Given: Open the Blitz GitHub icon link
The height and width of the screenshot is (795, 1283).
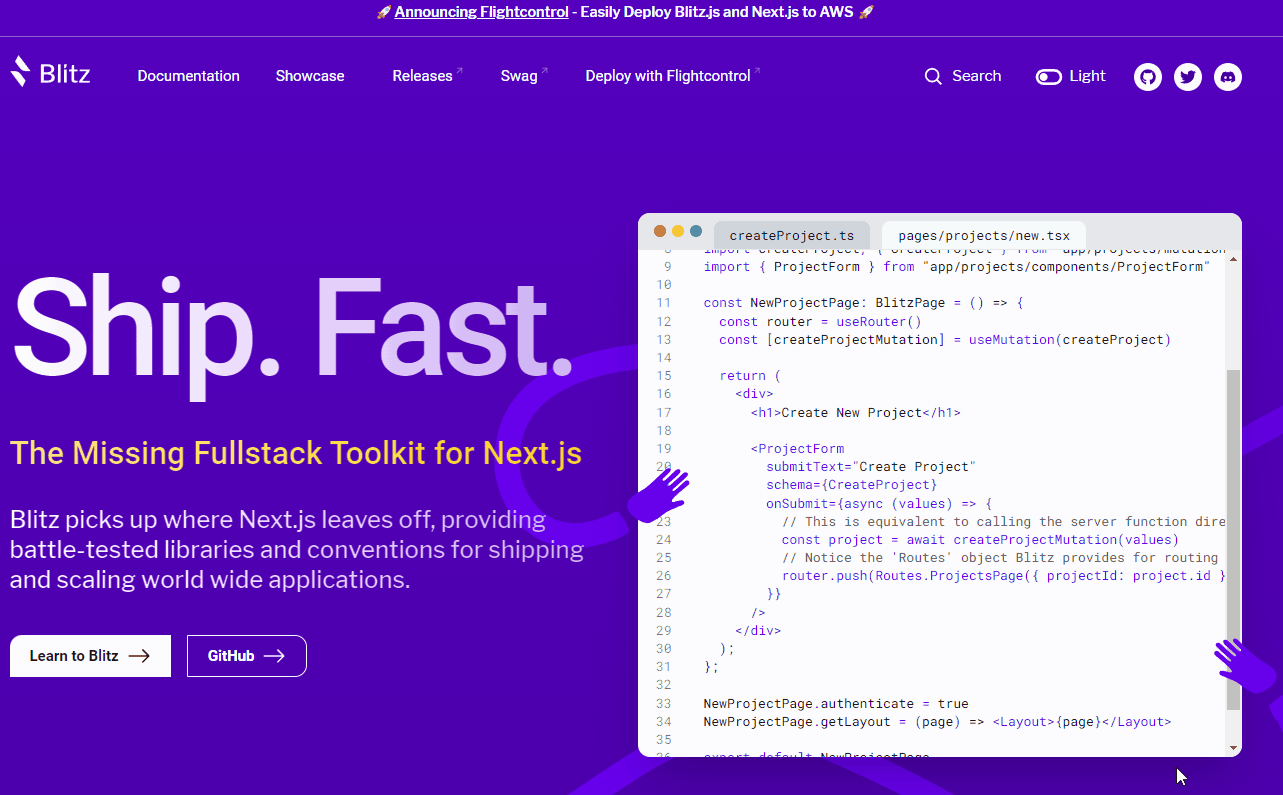Looking at the screenshot, I should (1148, 77).
